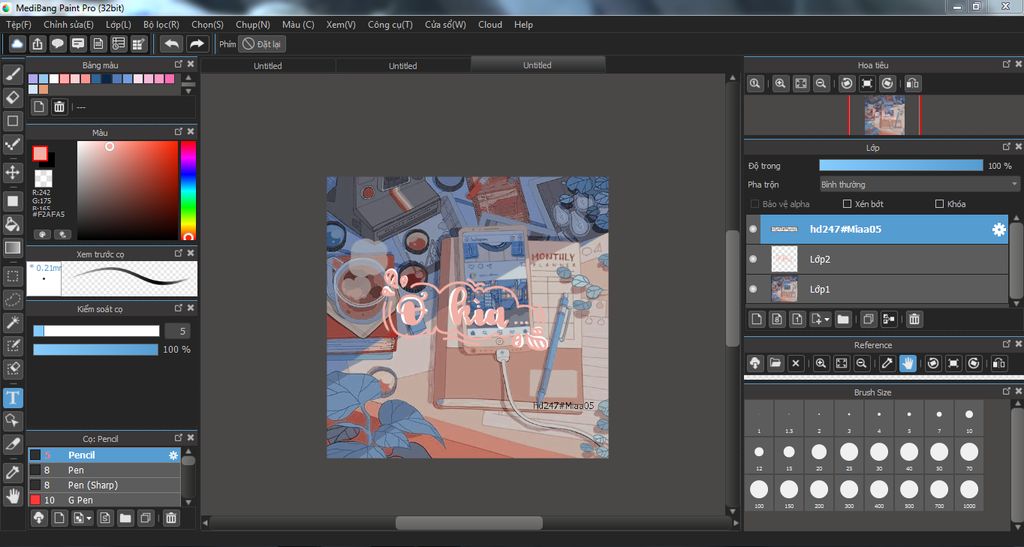
Task: Create a new layer in Lớp panel
Action: pyautogui.click(x=756, y=319)
